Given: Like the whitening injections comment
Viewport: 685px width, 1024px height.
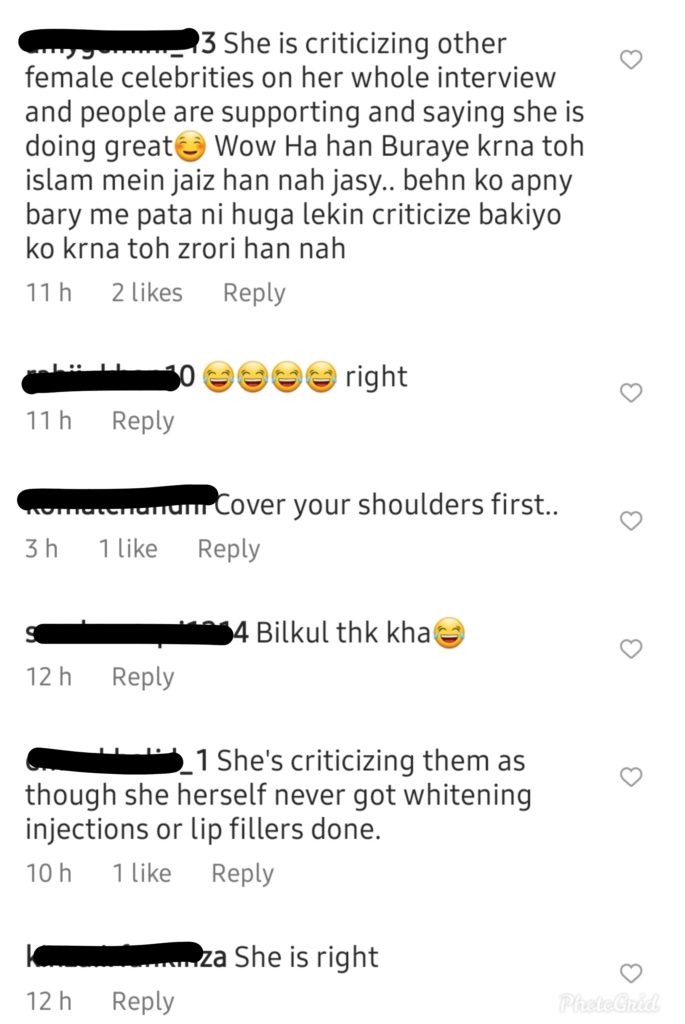Looking at the screenshot, I should [631, 776].
